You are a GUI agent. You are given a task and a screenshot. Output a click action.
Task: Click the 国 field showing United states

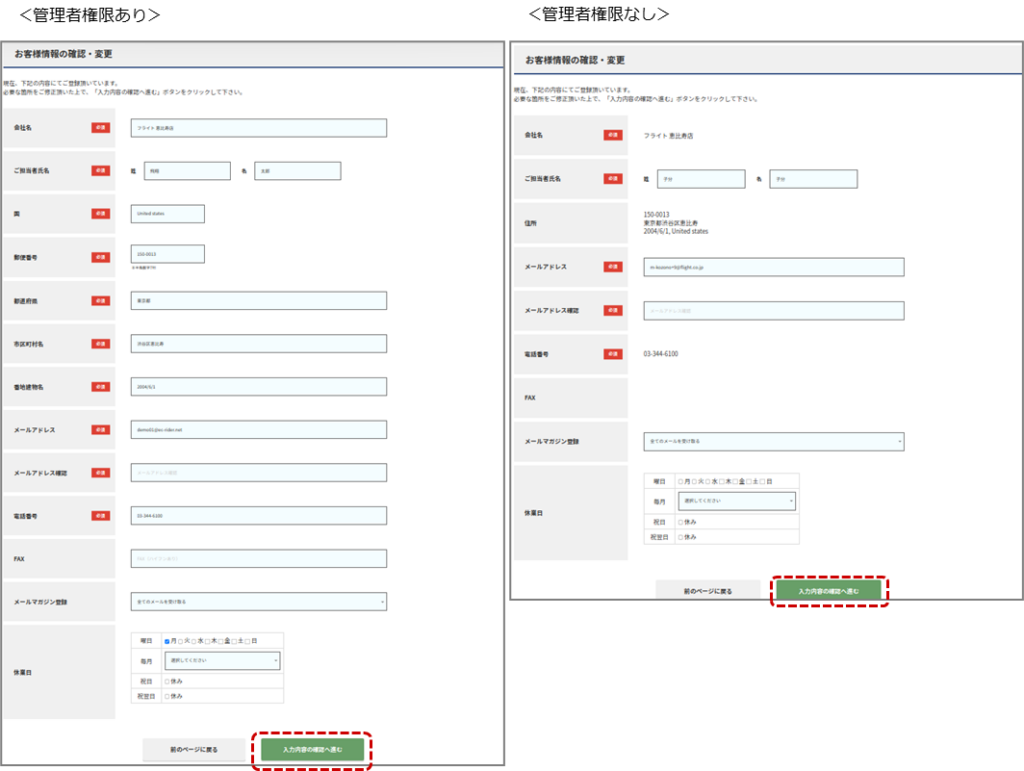tap(167, 213)
